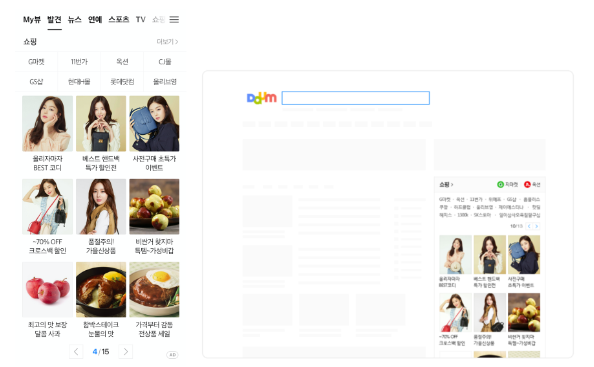Viewport: 594px width, 367px height.
Task: Open 올리자마자 BEST 코디 product image in mobile grid
Action: 47,123
